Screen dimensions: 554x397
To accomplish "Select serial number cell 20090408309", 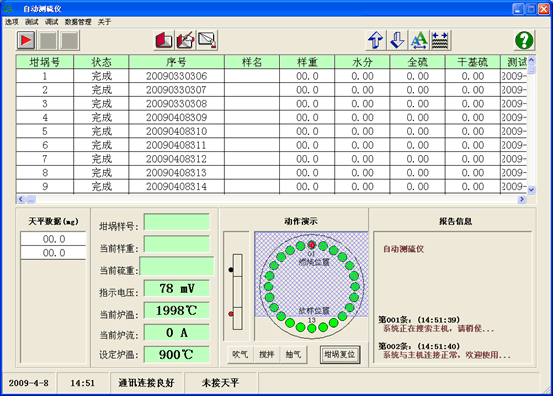I will click(x=176, y=117).
